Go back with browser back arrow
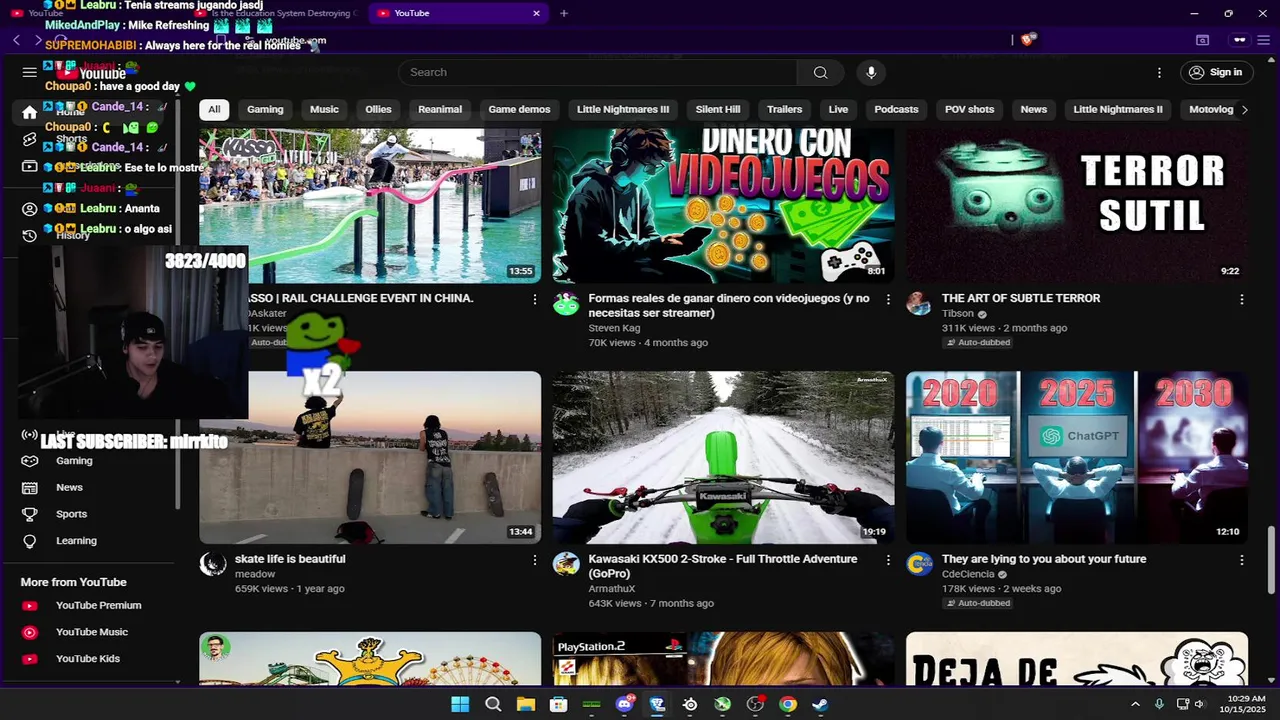This screenshot has height=720, width=1280. point(16,40)
